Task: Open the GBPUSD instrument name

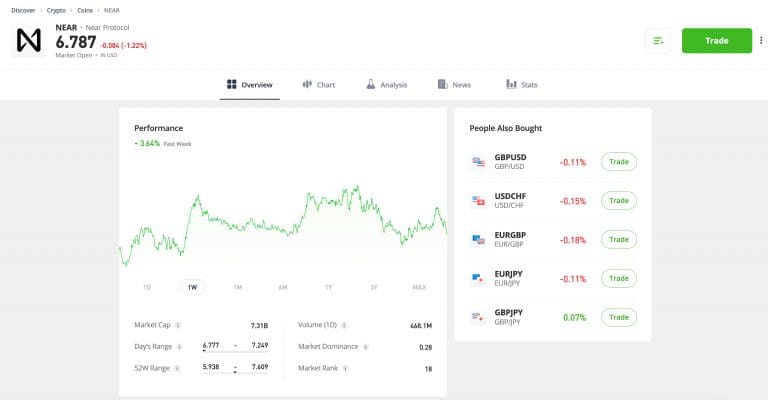Action: pyautogui.click(x=510, y=158)
